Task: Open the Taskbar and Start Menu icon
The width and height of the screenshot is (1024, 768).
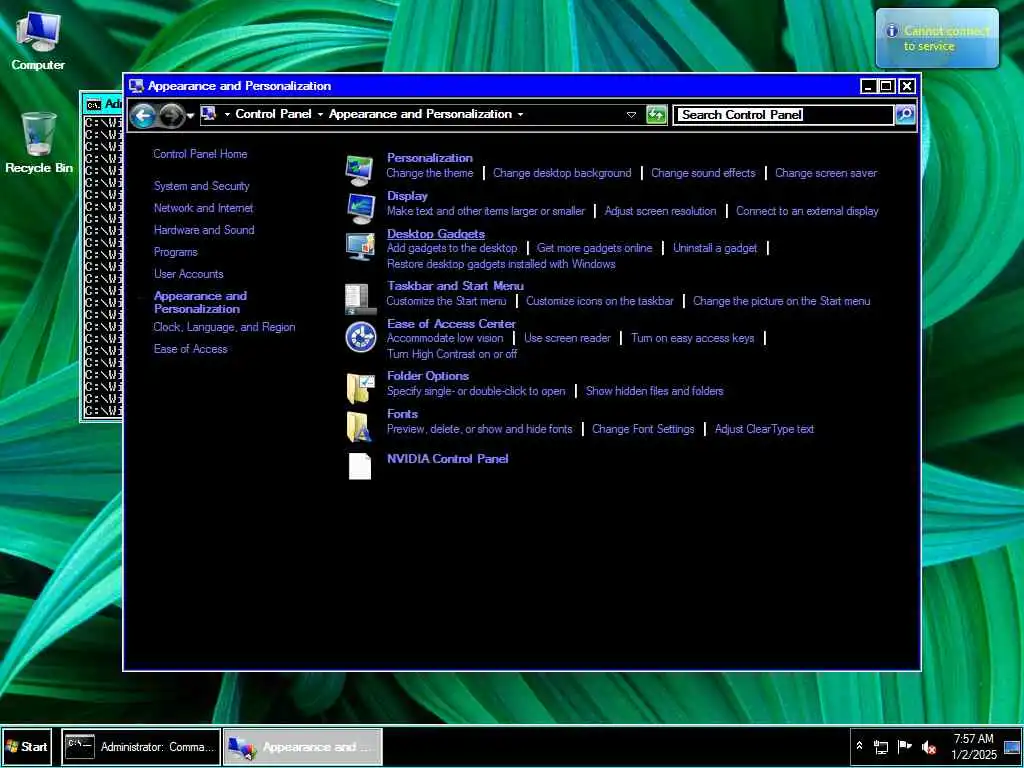Action: [360, 299]
